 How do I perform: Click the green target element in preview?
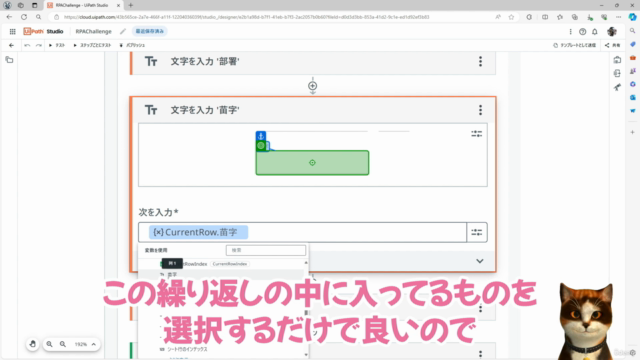(x=312, y=163)
